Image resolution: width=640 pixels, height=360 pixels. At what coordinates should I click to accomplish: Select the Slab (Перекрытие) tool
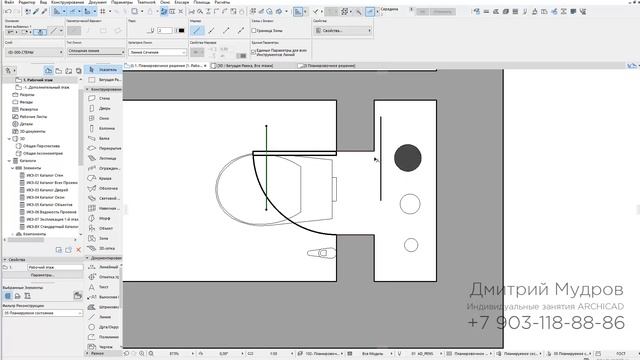(x=104, y=149)
